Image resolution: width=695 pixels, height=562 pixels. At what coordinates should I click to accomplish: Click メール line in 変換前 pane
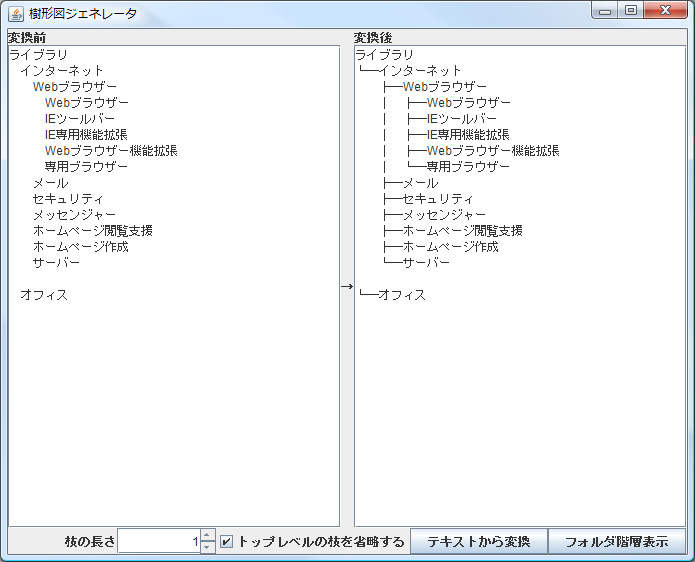(x=51, y=183)
